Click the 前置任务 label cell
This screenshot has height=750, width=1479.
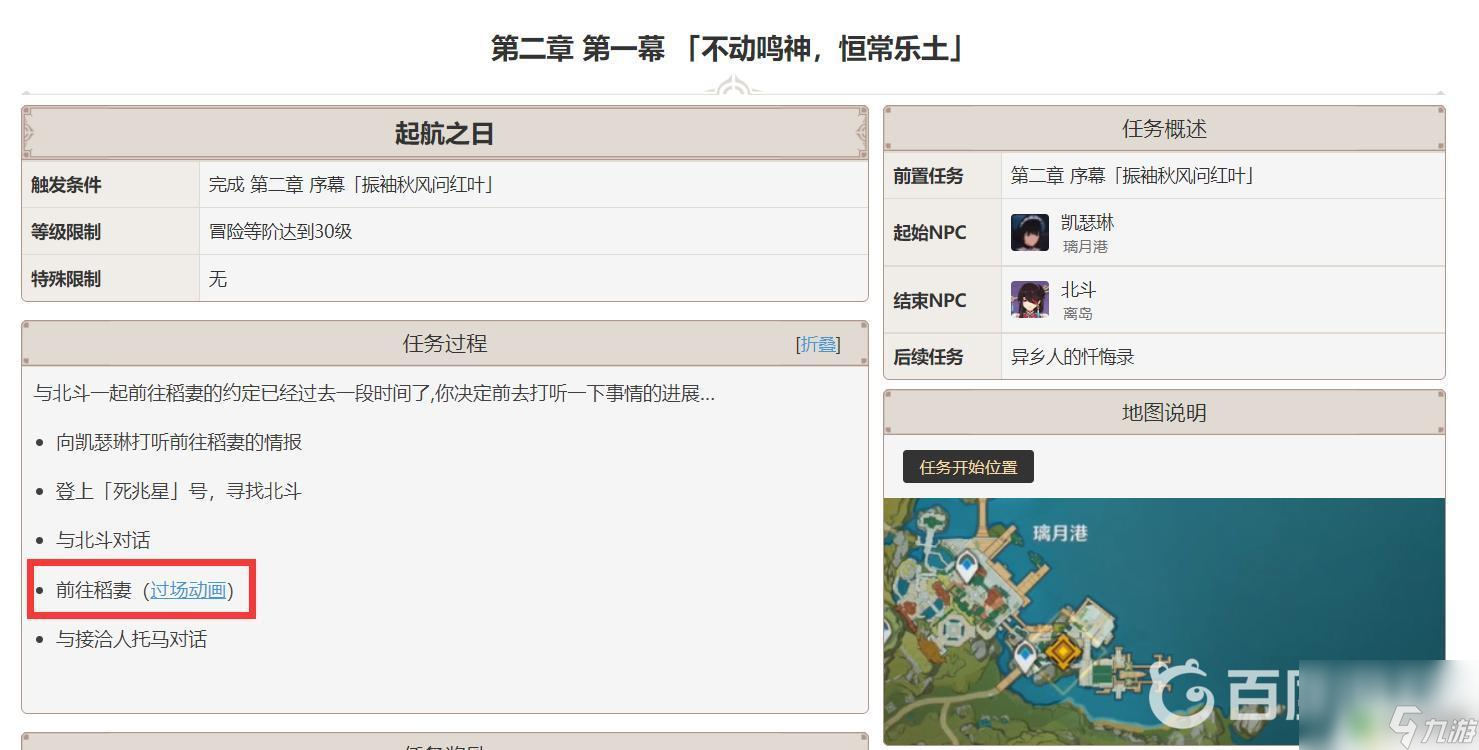[943, 176]
